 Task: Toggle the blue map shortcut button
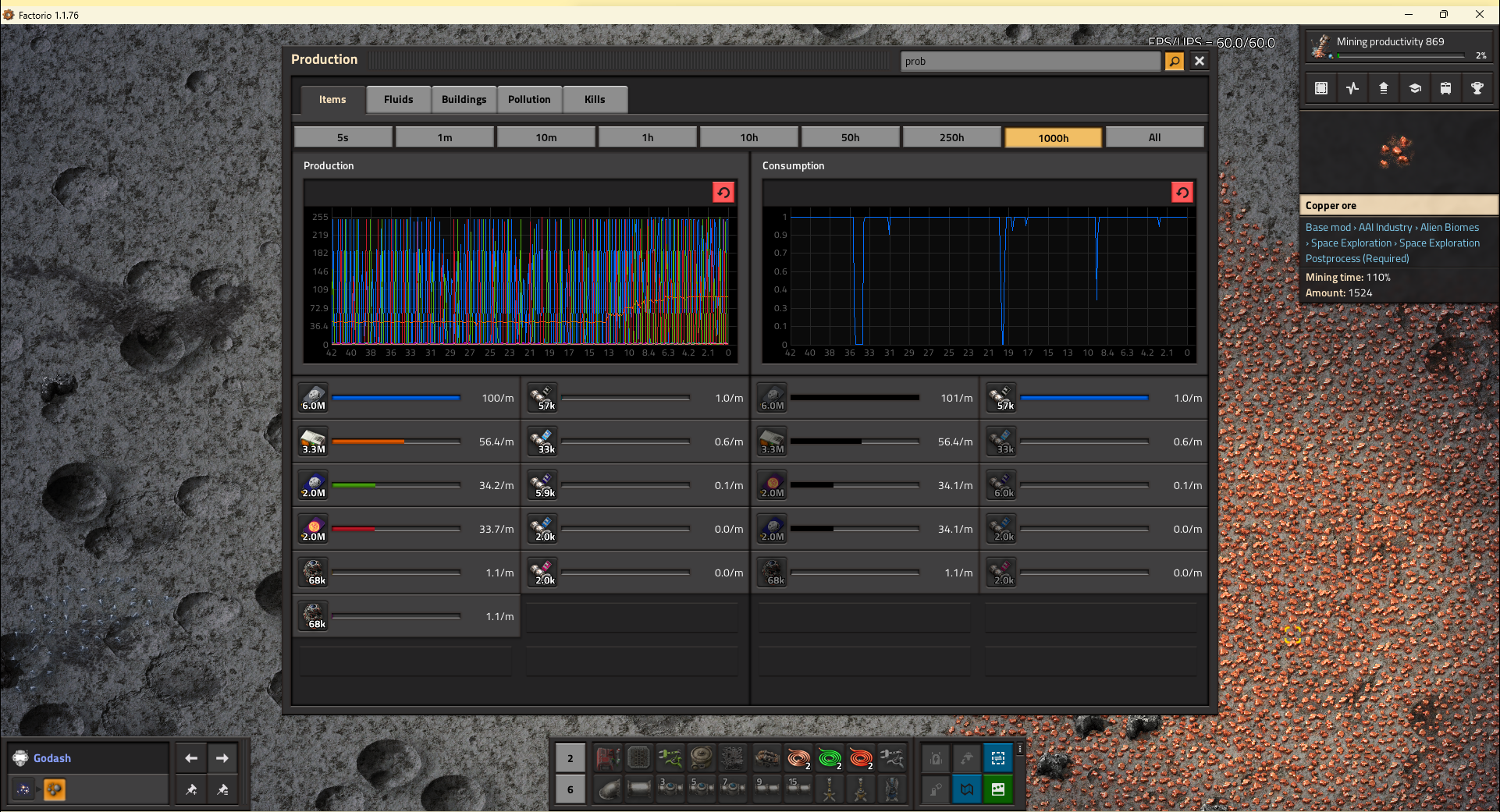tap(967, 789)
